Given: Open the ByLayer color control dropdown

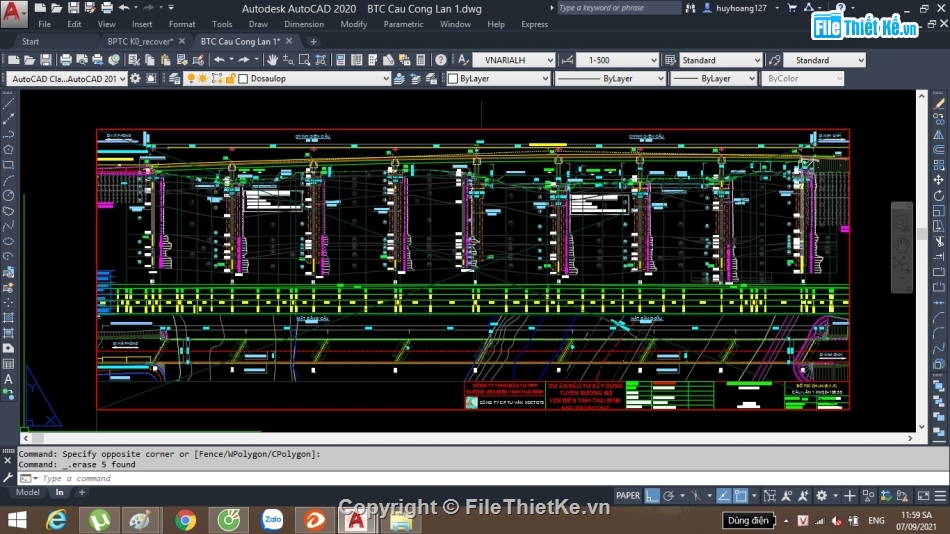Looking at the screenshot, I should [545, 79].
